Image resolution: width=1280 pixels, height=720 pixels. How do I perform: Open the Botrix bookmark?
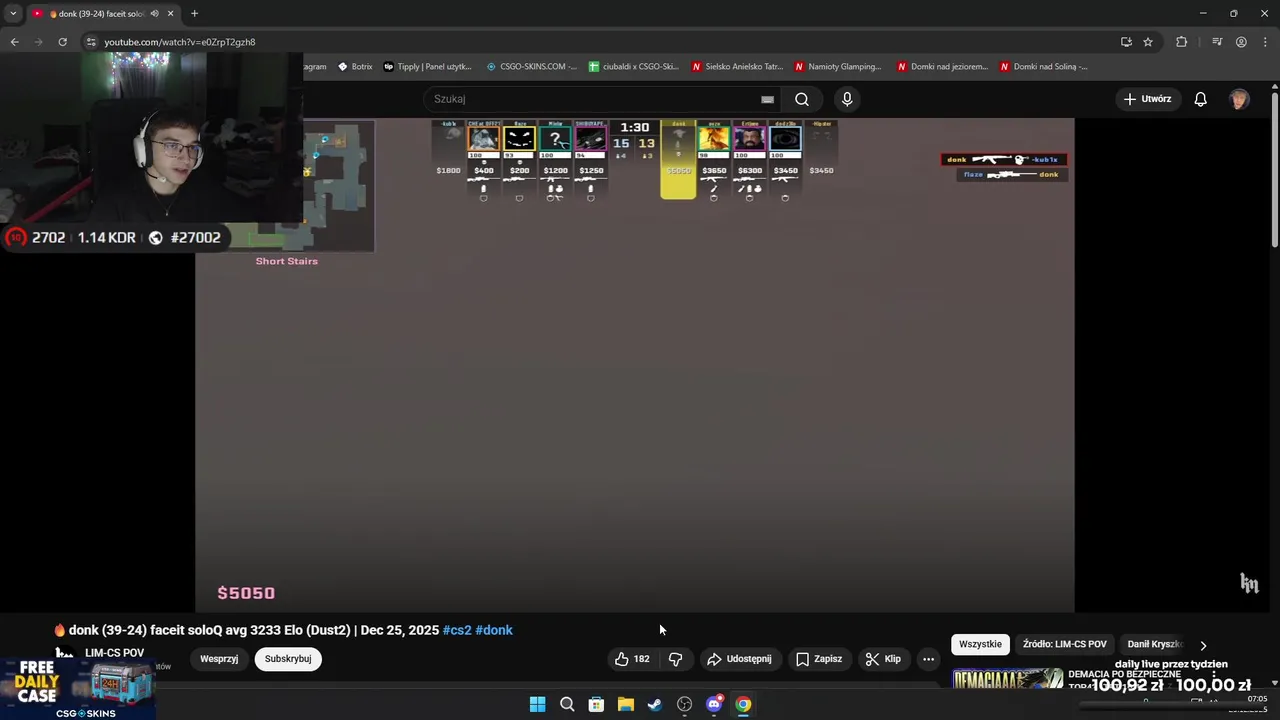click(355, 67)
